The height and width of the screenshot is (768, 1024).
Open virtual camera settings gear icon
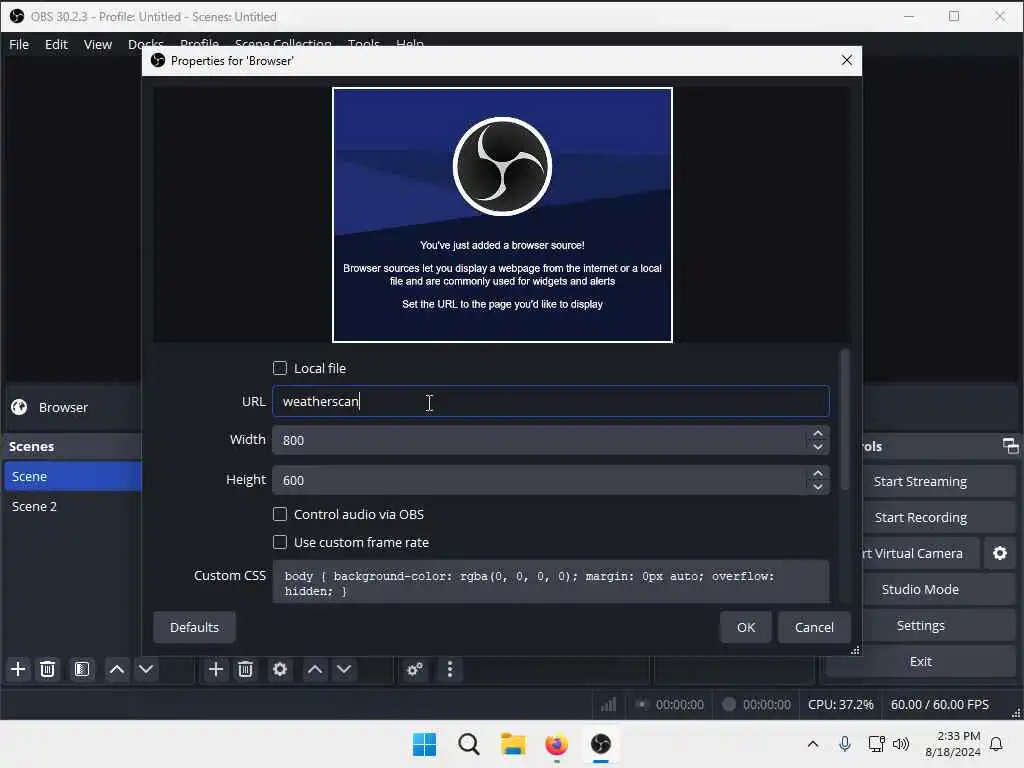1000,553
